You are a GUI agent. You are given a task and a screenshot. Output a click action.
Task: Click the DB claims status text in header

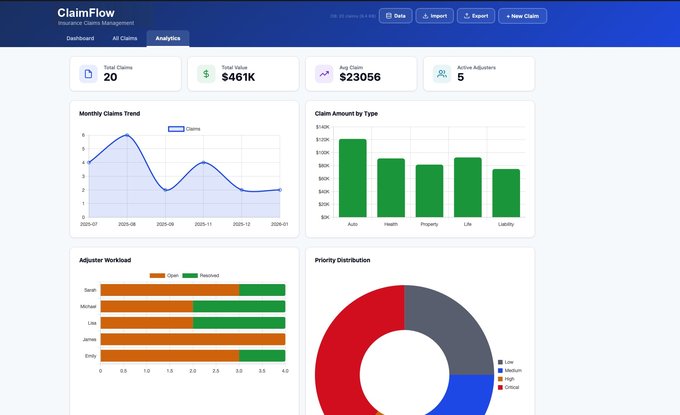[353, 16]
